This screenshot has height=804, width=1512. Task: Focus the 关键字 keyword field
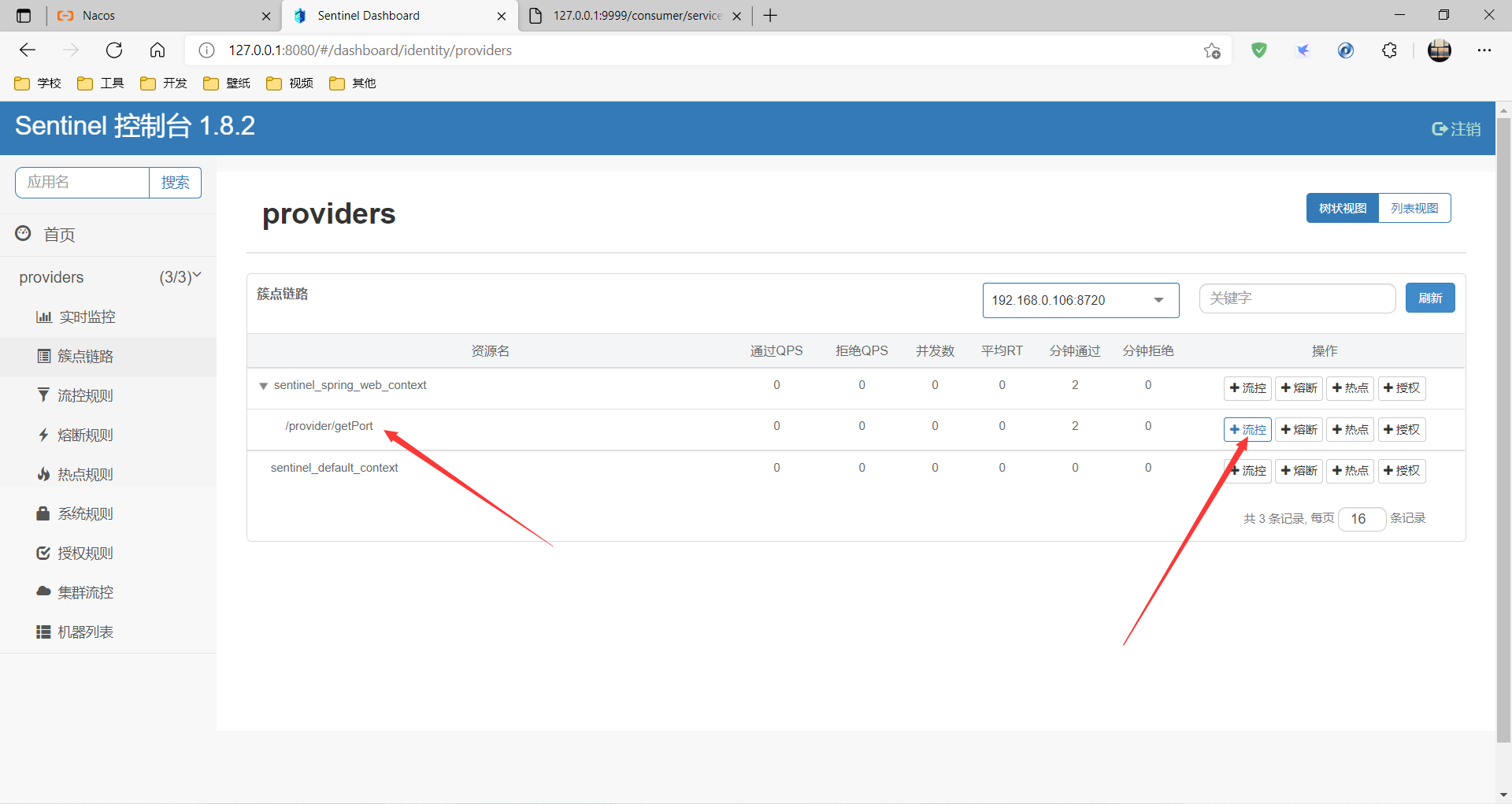pos(1297,298)
